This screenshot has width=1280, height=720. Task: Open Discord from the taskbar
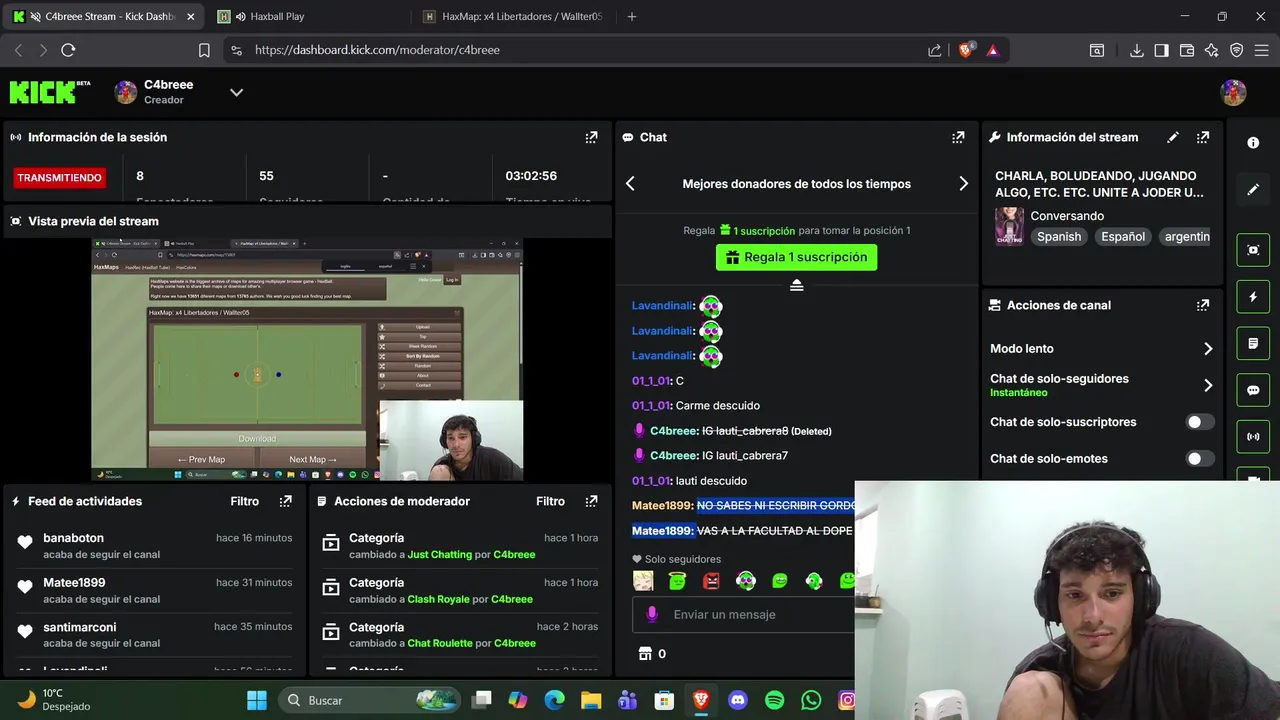pyautogui.click(x=738, y=700)
